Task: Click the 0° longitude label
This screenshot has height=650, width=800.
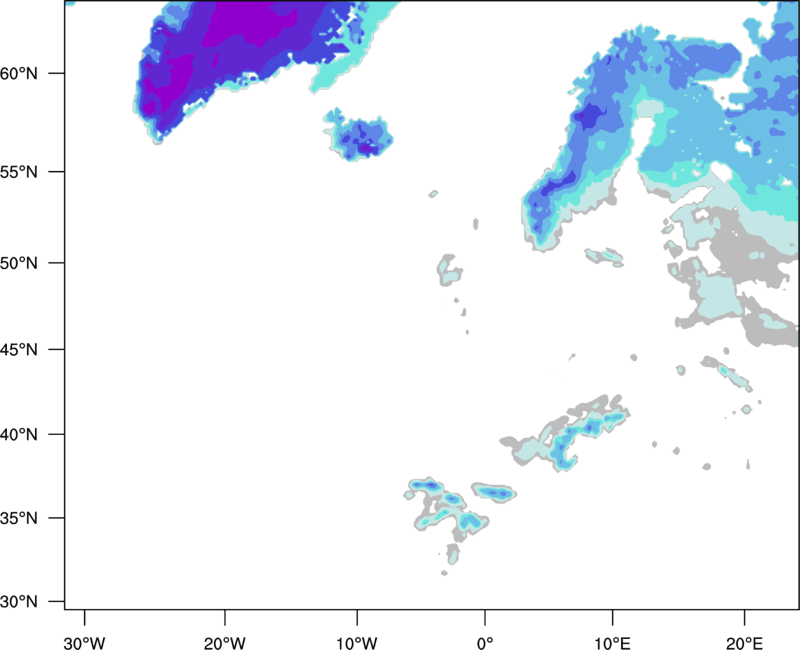Action: 485,643
